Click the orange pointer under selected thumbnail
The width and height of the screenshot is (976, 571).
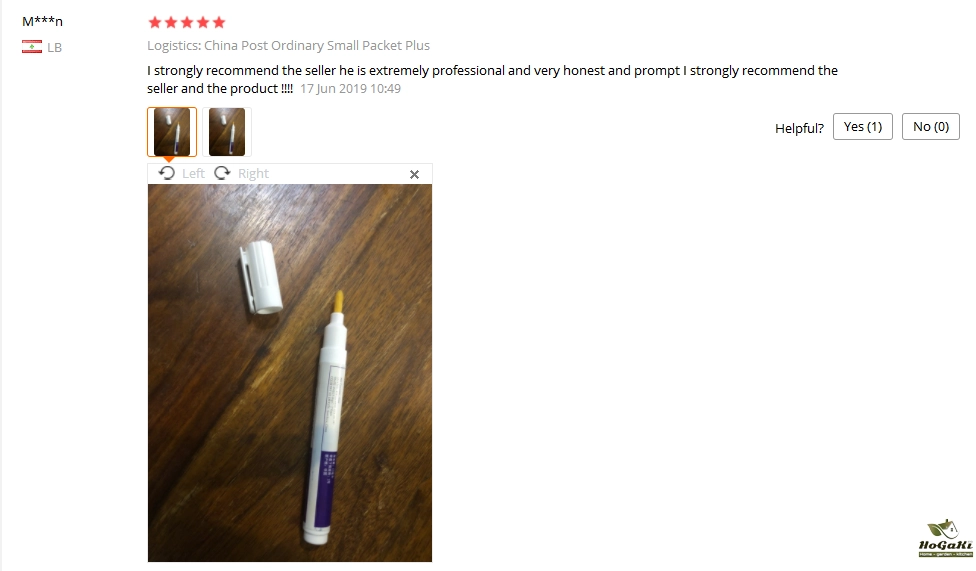click(x=169, y=159)
